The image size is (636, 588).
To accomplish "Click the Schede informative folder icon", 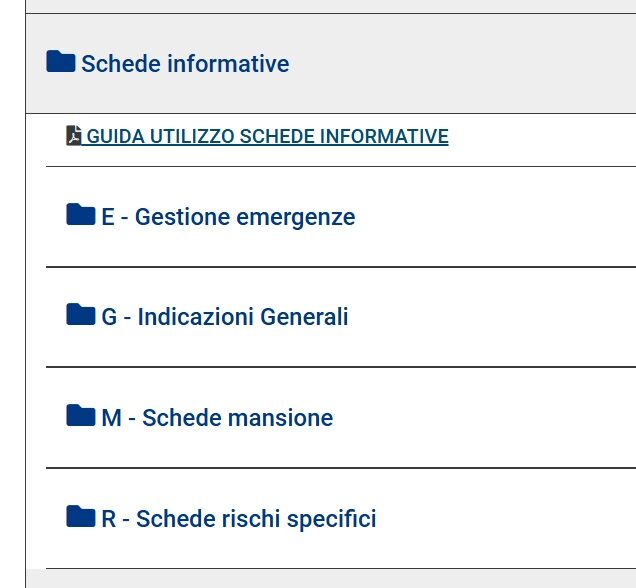I will (x=61, y=62).
